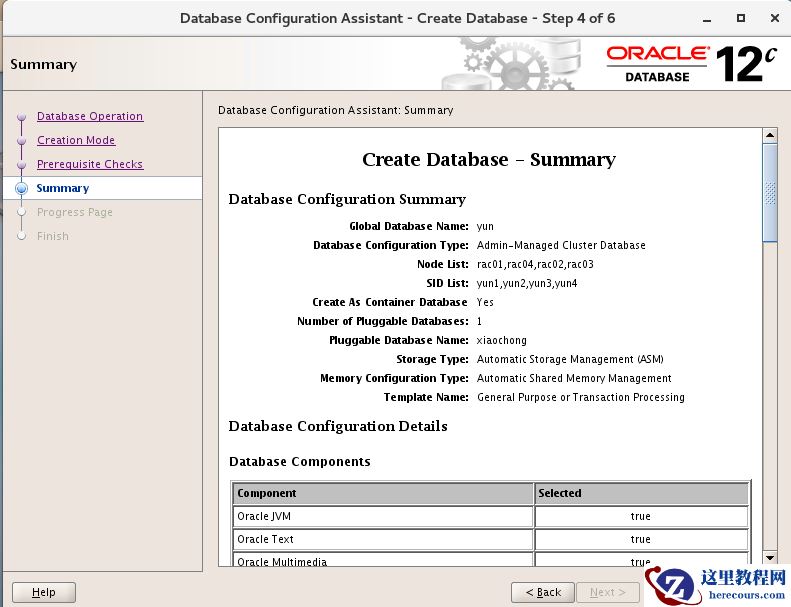Click the Help button
Viewport: 791px width, 607px height.
(x=44, y=592)
